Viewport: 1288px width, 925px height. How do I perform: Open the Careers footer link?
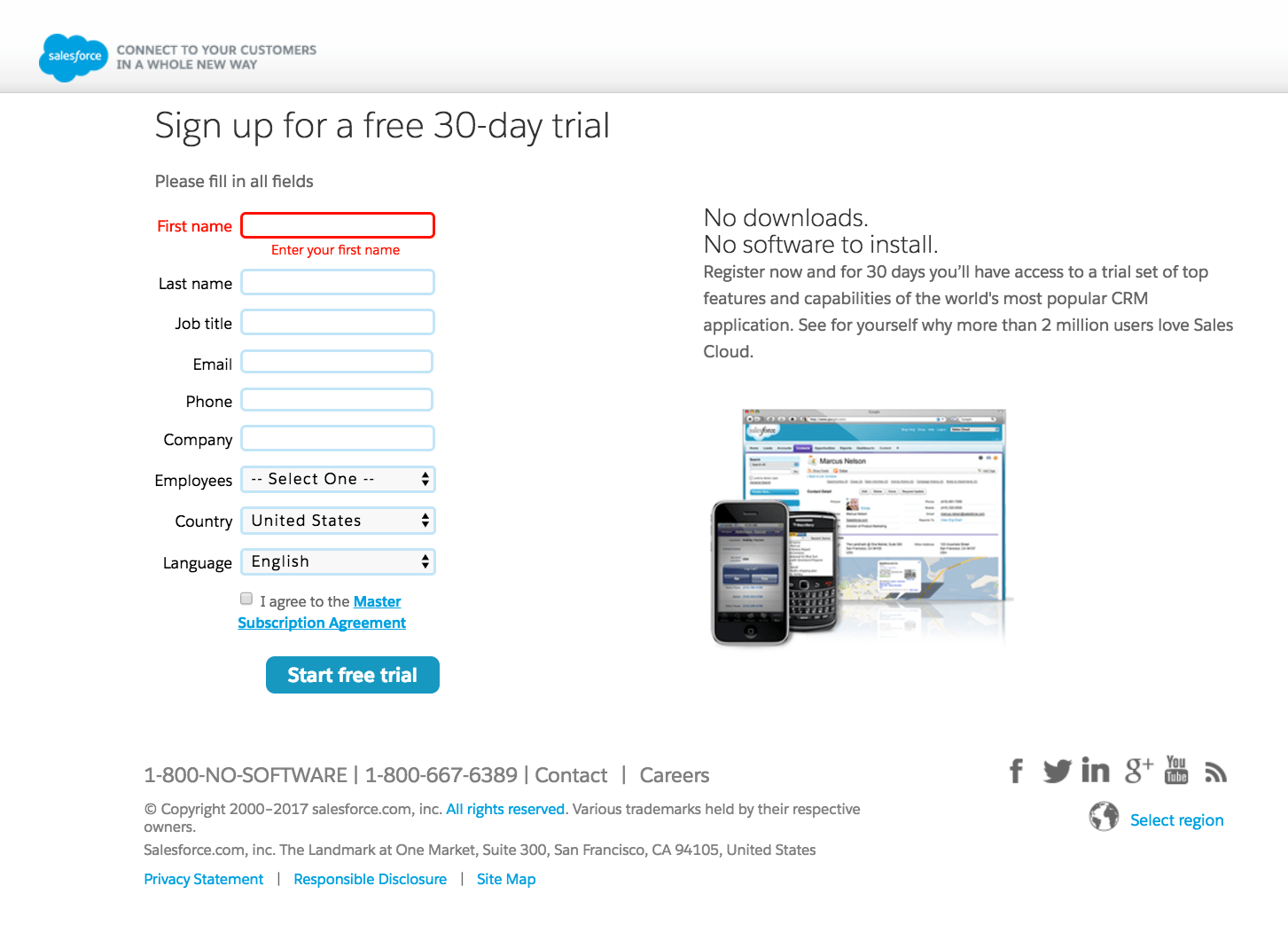[675, 775]
